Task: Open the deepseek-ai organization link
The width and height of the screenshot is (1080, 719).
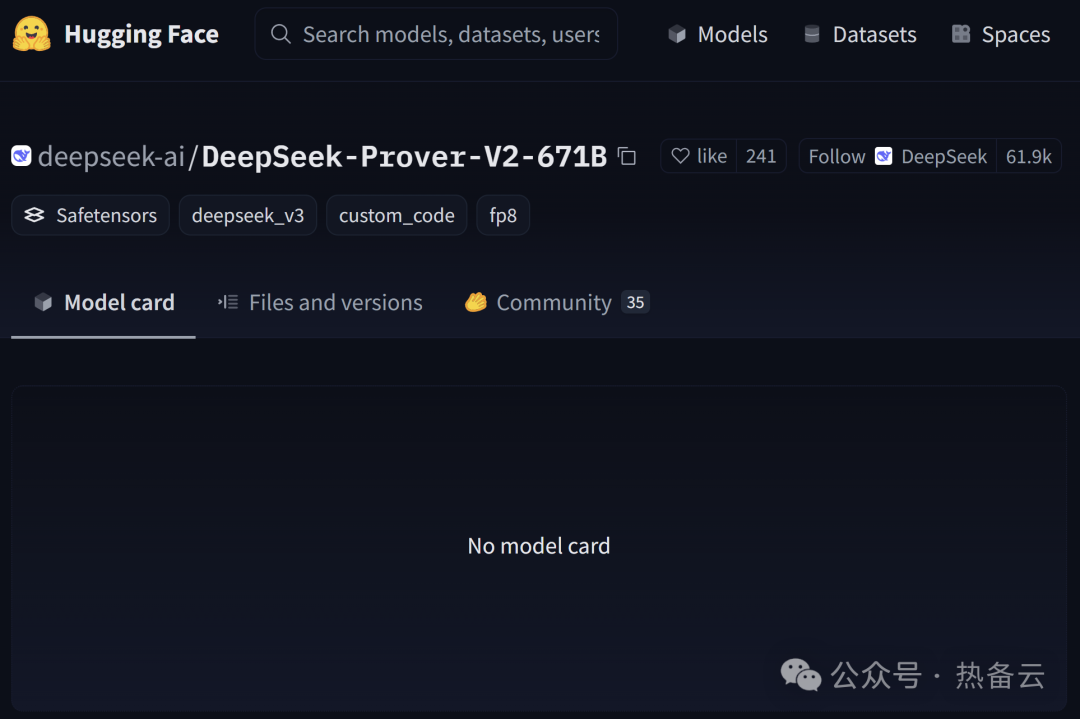Action: click(x=112, y=157)
